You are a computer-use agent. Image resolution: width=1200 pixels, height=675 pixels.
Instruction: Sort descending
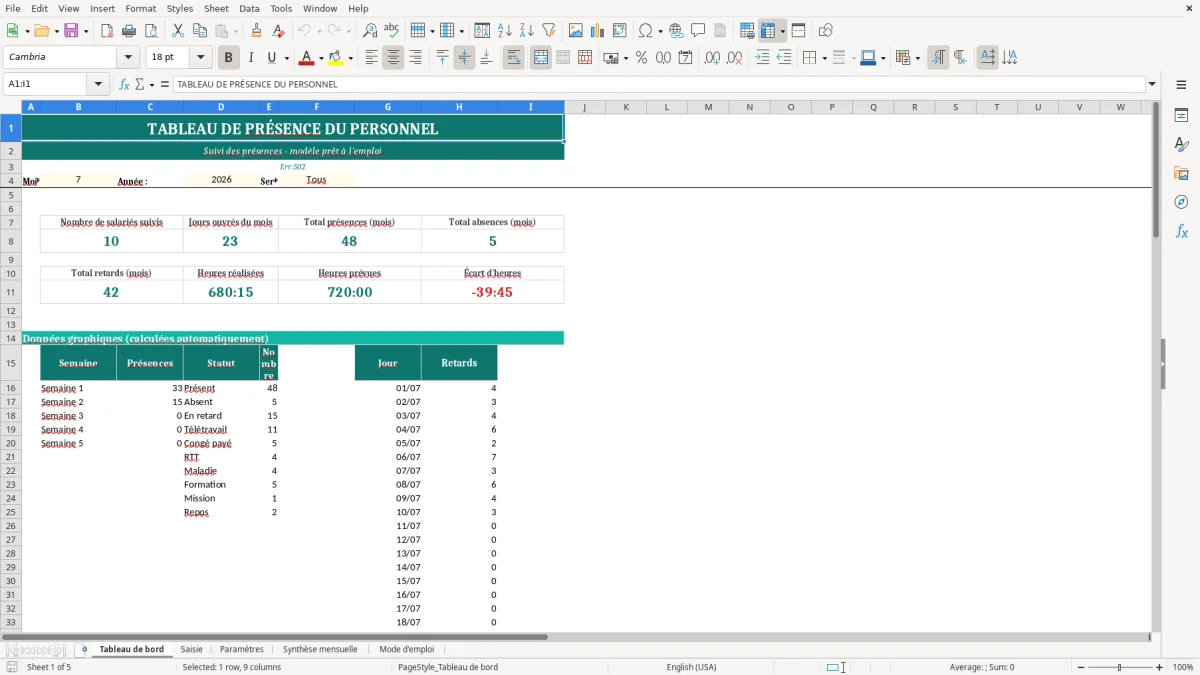pyautogui.click(x=527, y=31)
